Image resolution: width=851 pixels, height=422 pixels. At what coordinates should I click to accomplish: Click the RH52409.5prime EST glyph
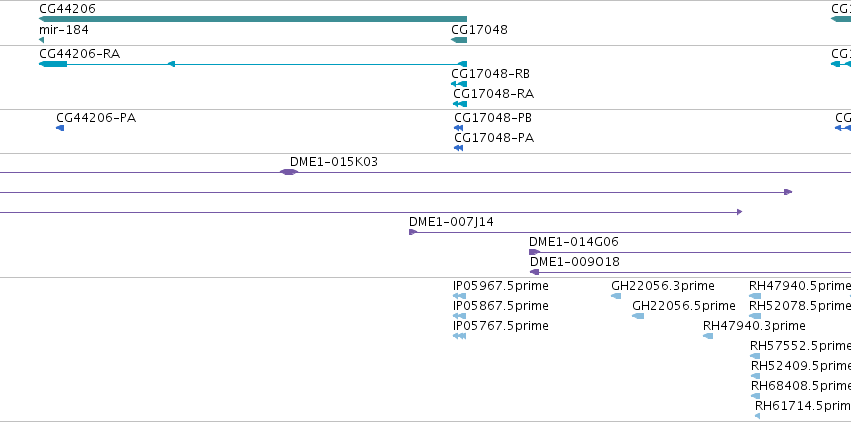tap(755, 376)
